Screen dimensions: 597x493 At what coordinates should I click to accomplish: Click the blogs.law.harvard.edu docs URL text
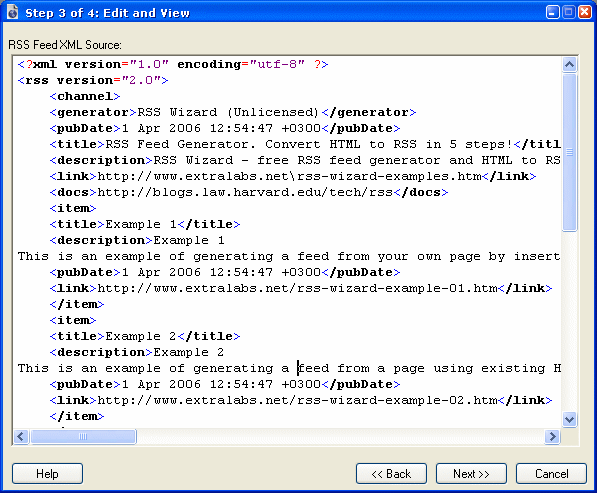tap(245, 192)
